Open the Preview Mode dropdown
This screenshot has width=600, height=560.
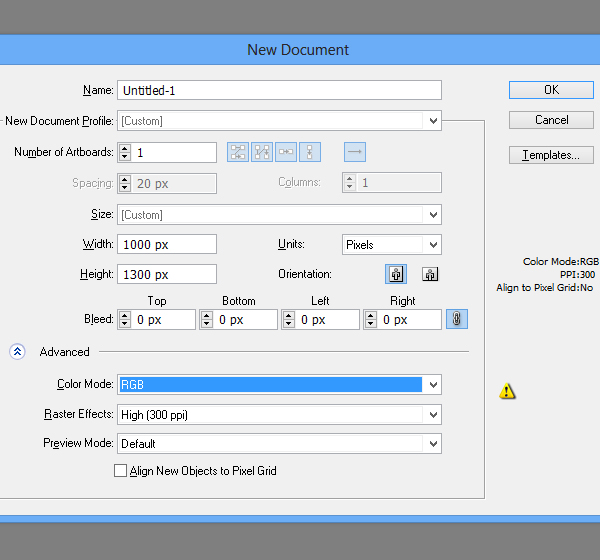(x=280, y=443)
